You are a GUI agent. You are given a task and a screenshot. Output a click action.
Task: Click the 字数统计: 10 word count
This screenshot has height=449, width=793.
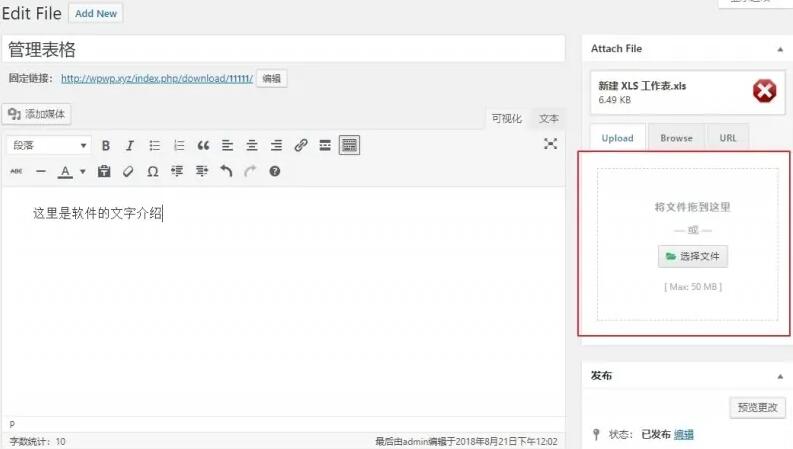pyautogui.click(x=38, y=441)
